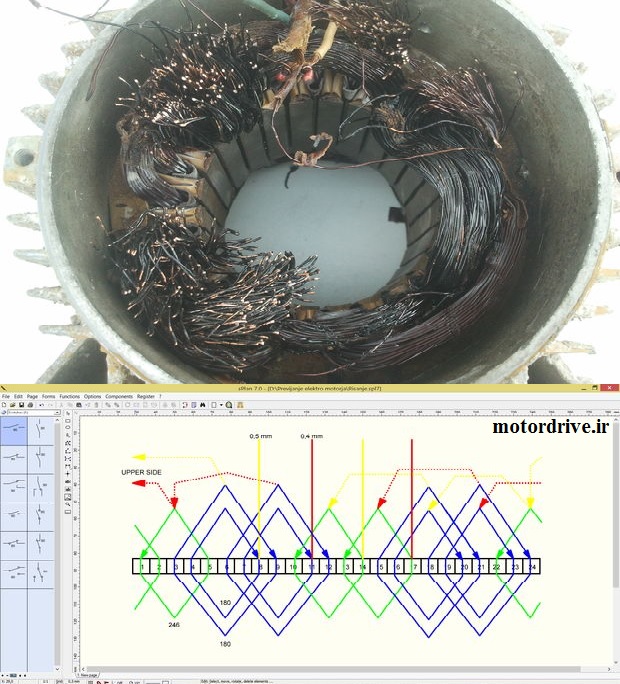The height and width of the screenshot is (684, 620).
Task: Click the '246' label on canvas
Action: coord(174,625)
